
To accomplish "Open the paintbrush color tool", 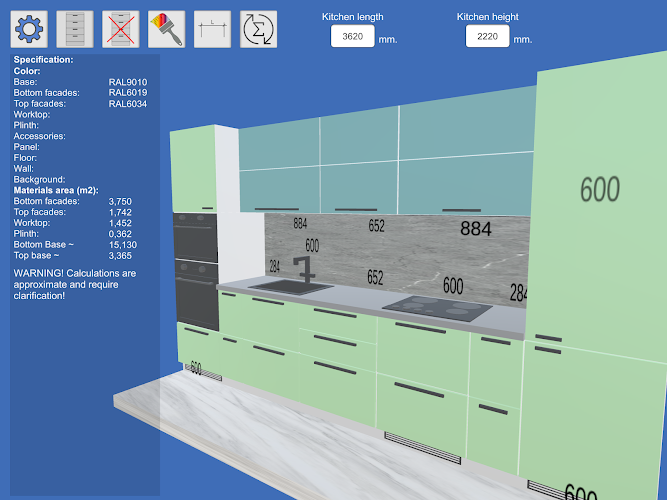I will point(167,30).
